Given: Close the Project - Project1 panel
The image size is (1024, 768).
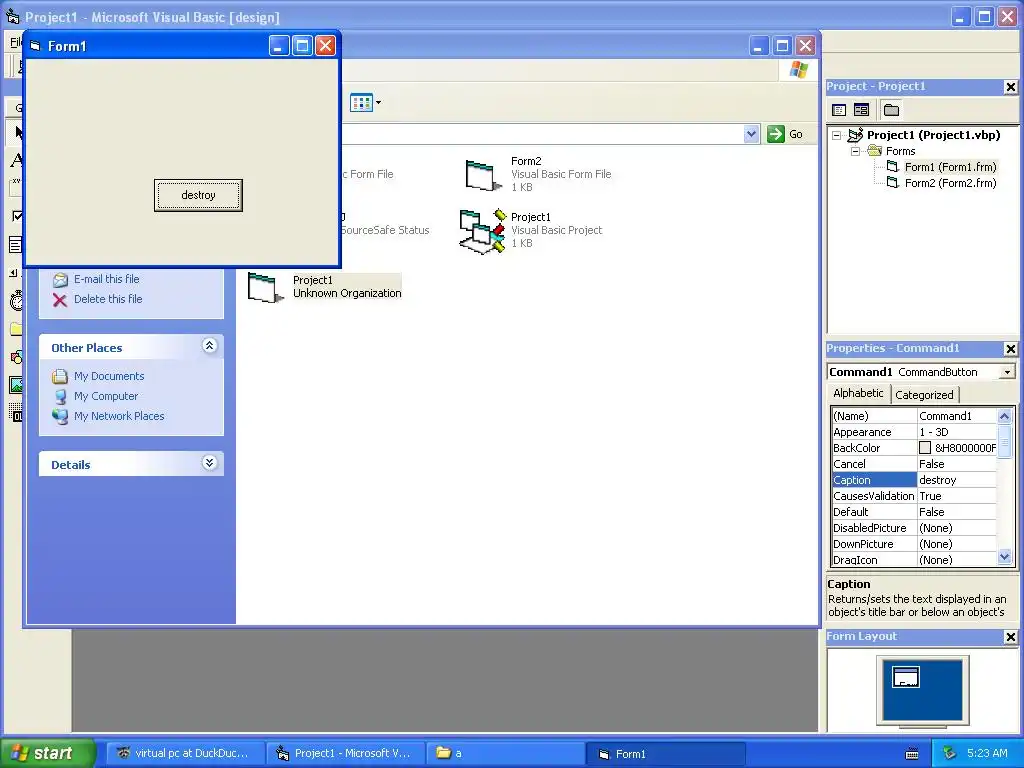Looking at the screenshot, I should (1010, 87).
